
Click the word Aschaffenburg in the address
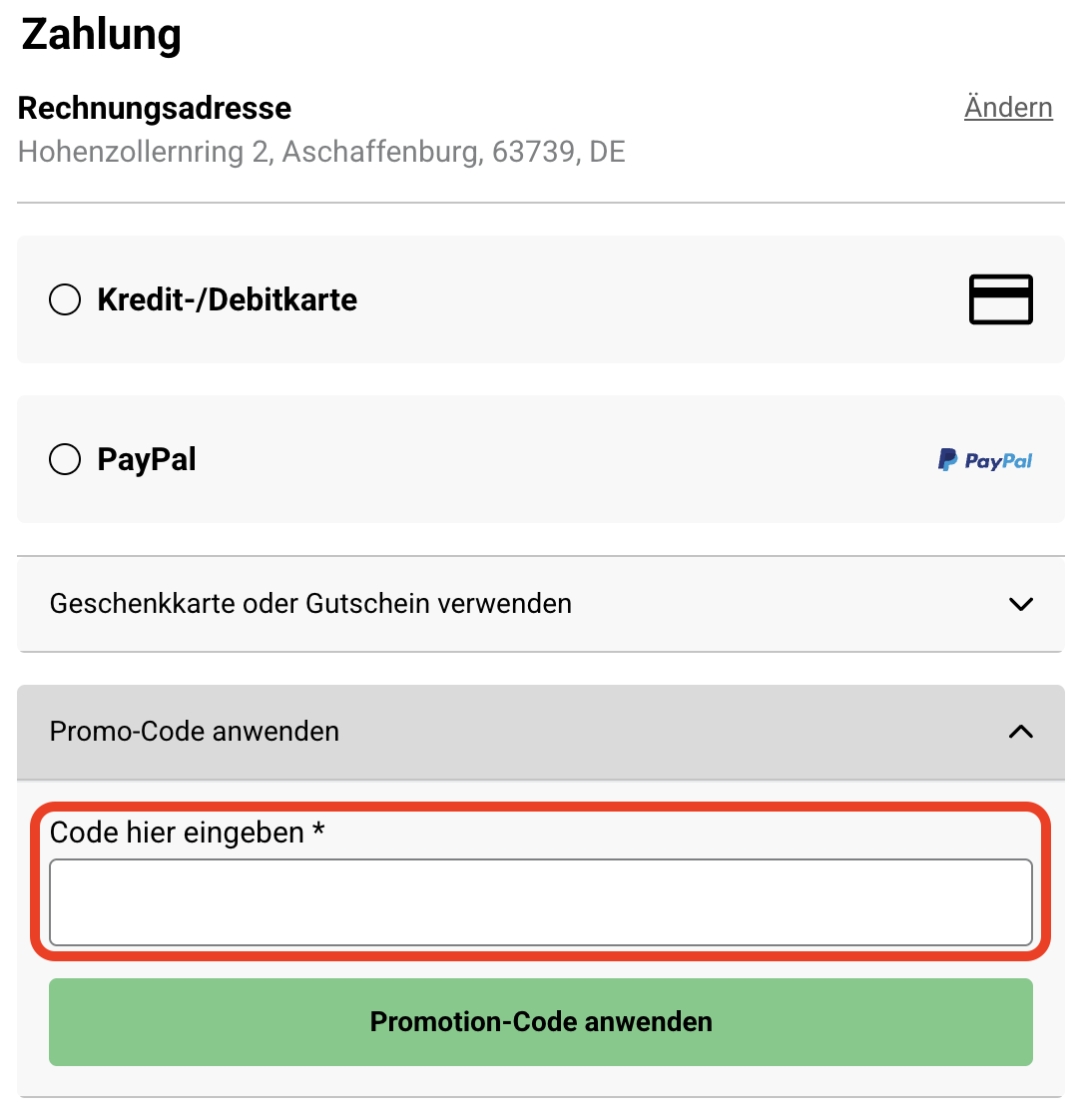click(380, 152)
